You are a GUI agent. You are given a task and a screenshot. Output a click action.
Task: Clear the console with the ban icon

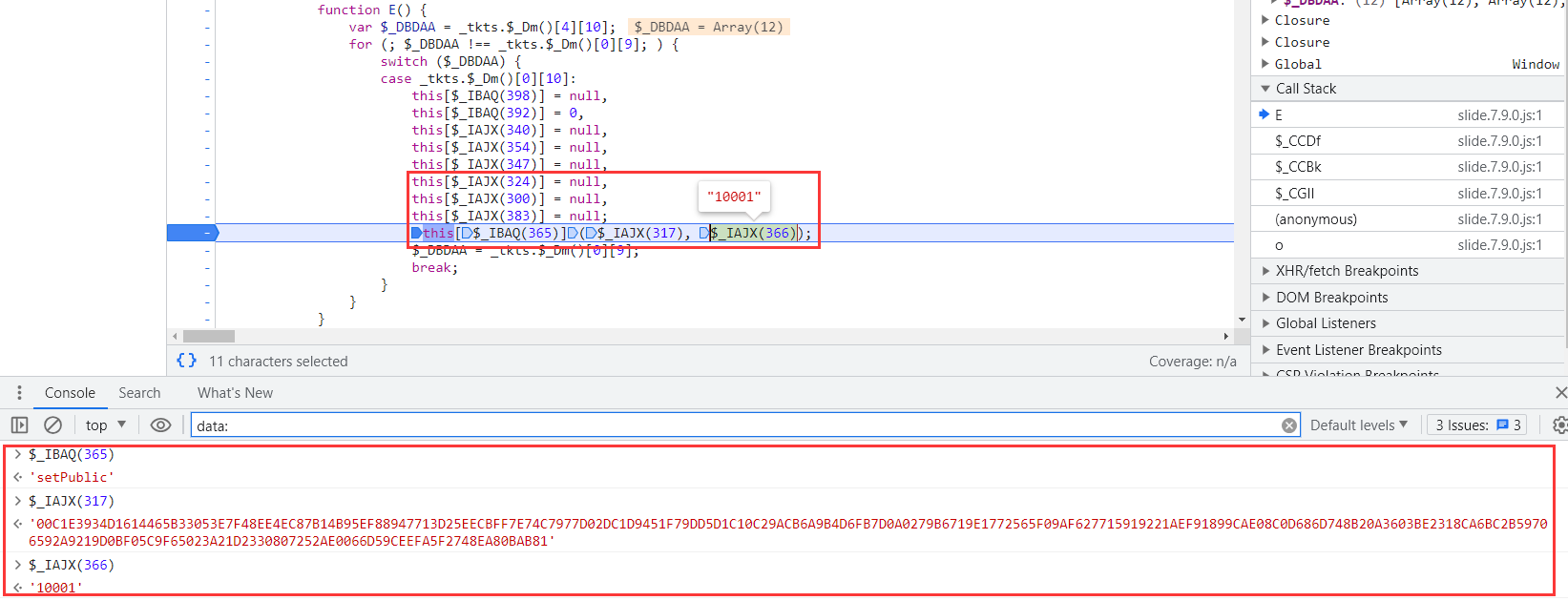(x=53, y=425)
